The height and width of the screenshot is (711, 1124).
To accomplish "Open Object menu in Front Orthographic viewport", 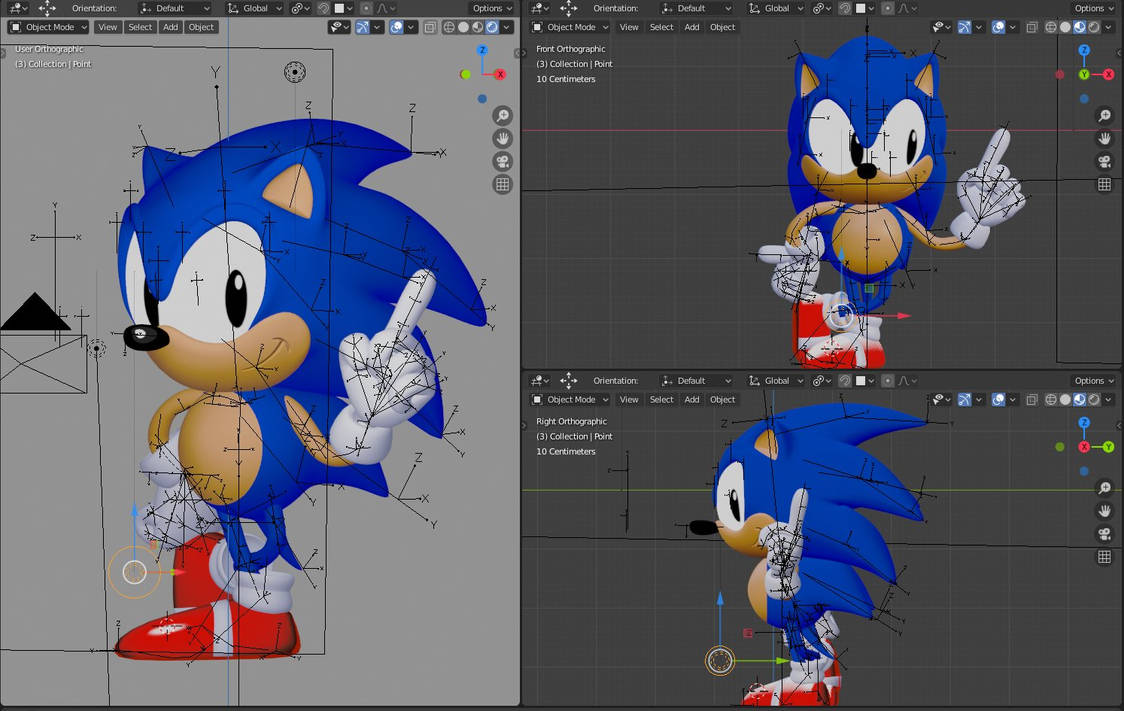I will [723, 27].
